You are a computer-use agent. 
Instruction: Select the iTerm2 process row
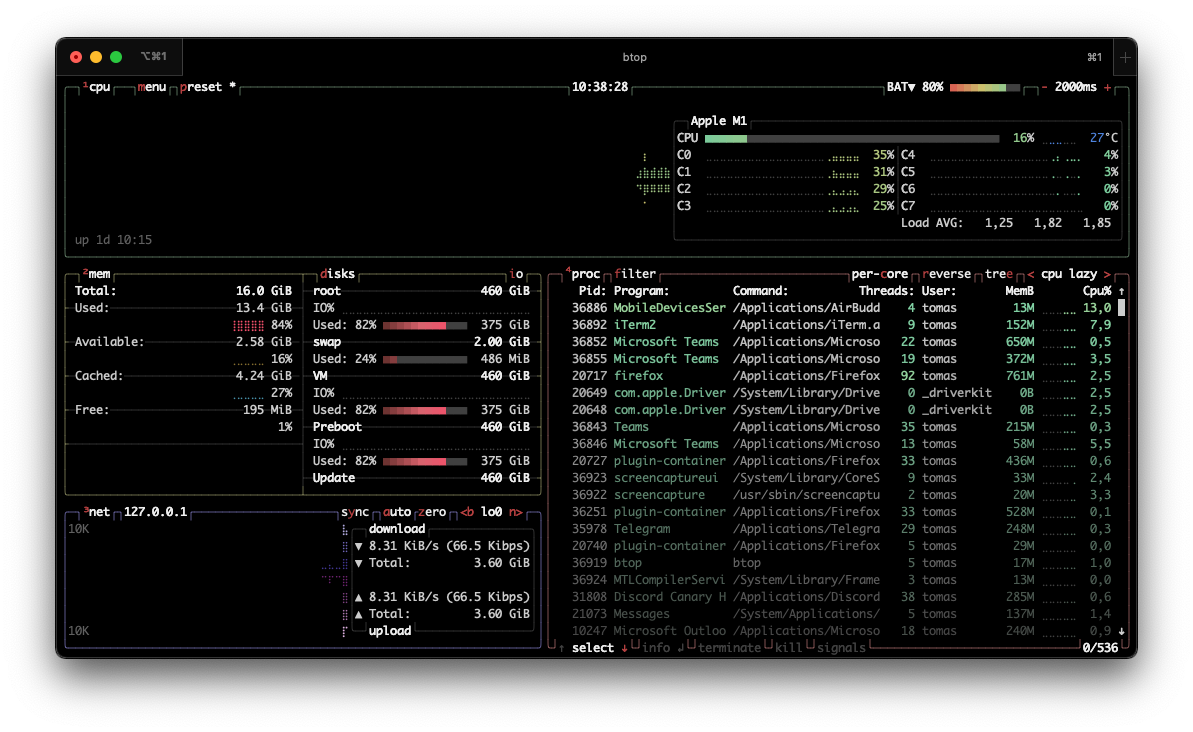pyautogui.click(x=841, y=325)
